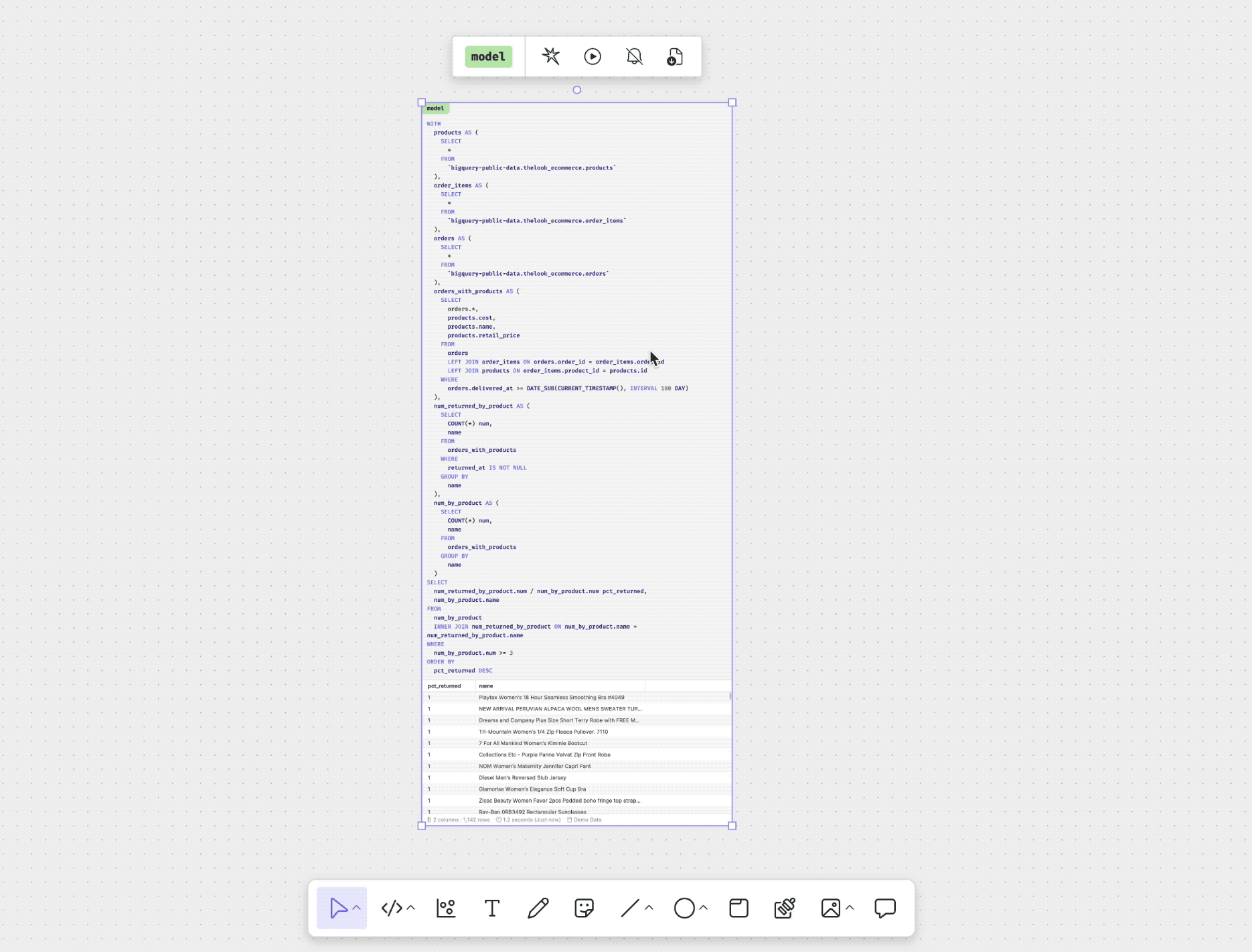This screenshot has height=952, width=1252.
Task: Expand the pointer tool options chevron
Action: coord(357,908)
